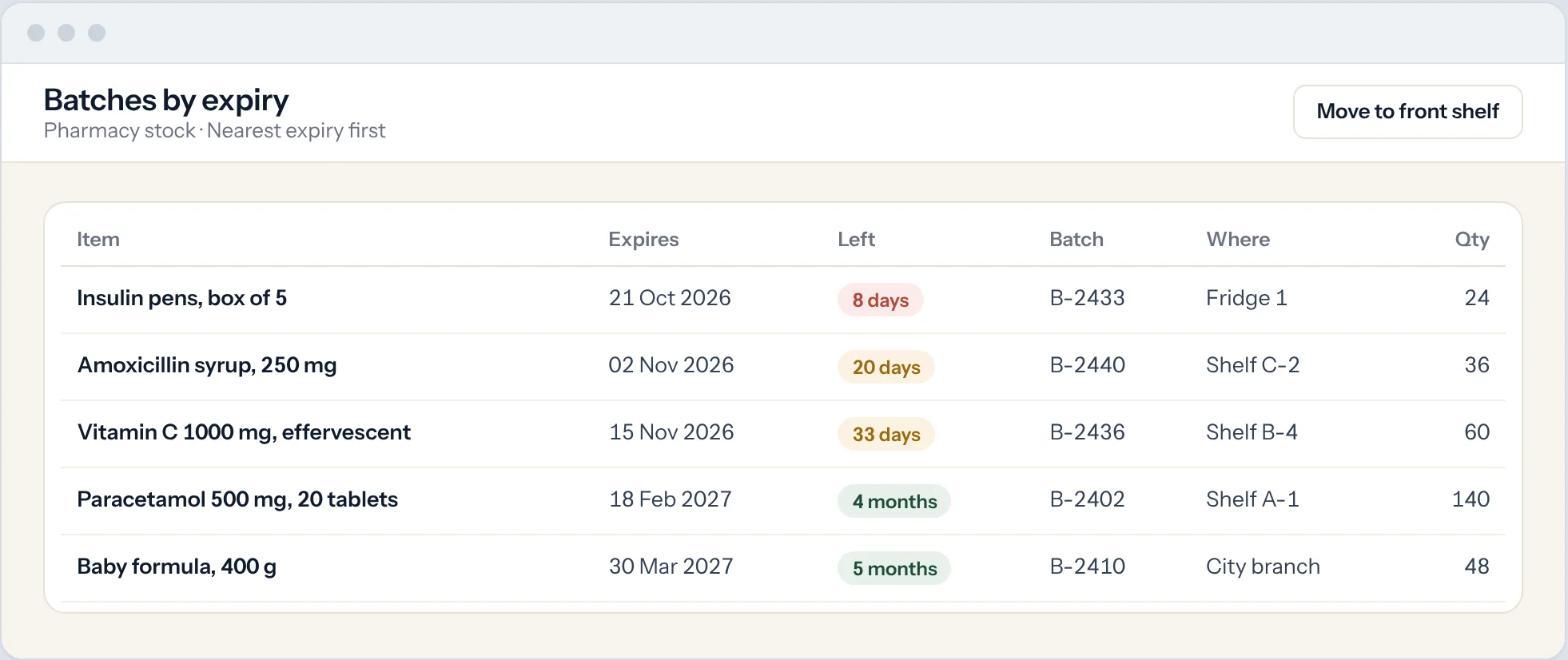Select batch number B-2410
This screenshot has width=1568, height=660.
[x=1087, y=567]
